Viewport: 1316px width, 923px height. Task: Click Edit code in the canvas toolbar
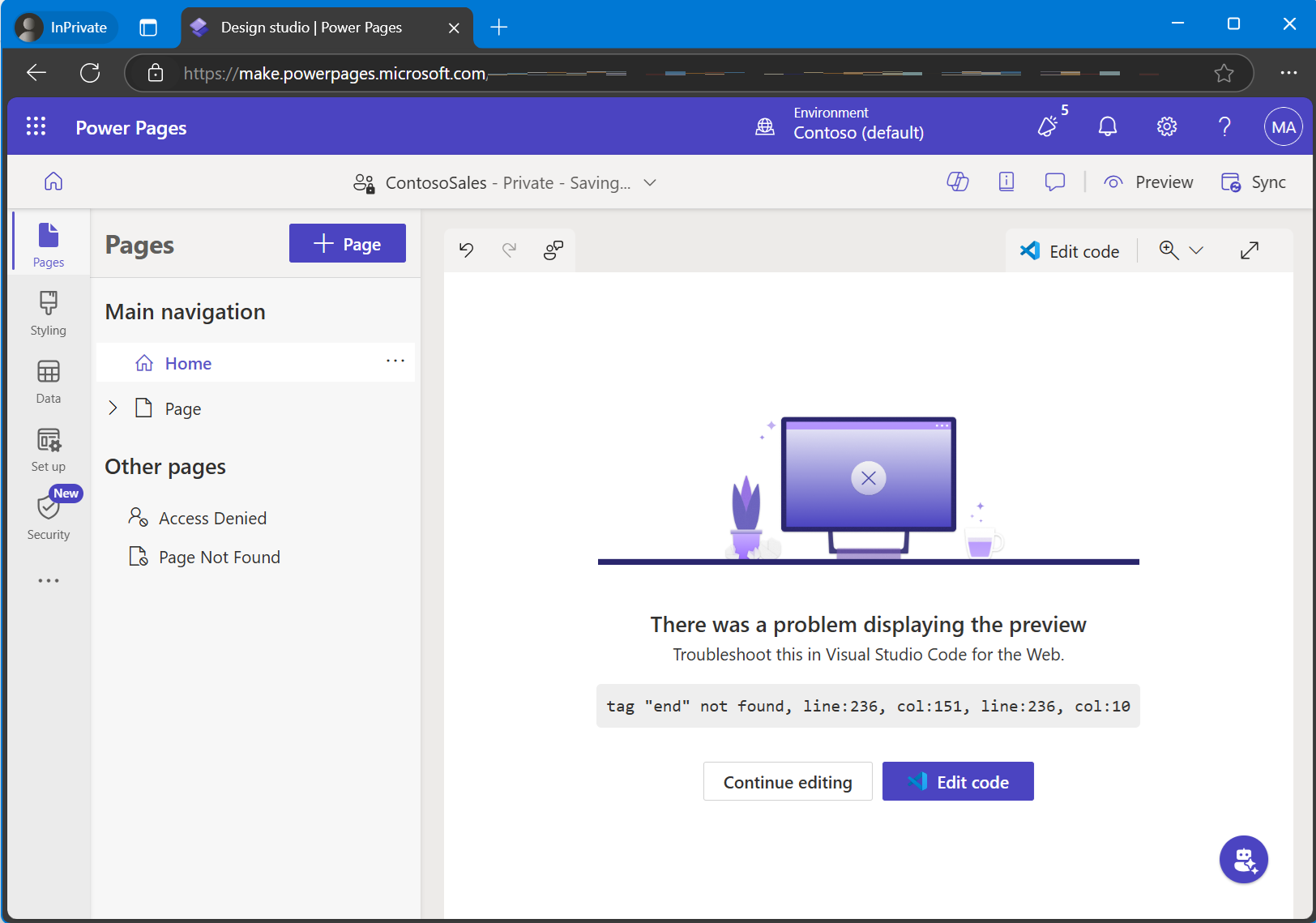[x=1070, y=251]
